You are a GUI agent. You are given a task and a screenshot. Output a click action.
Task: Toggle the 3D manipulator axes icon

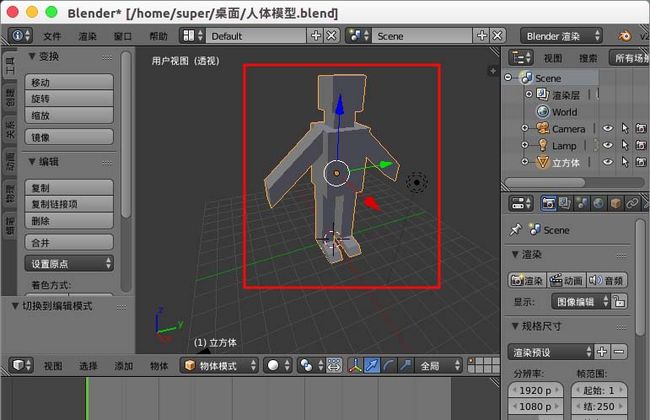355,365
